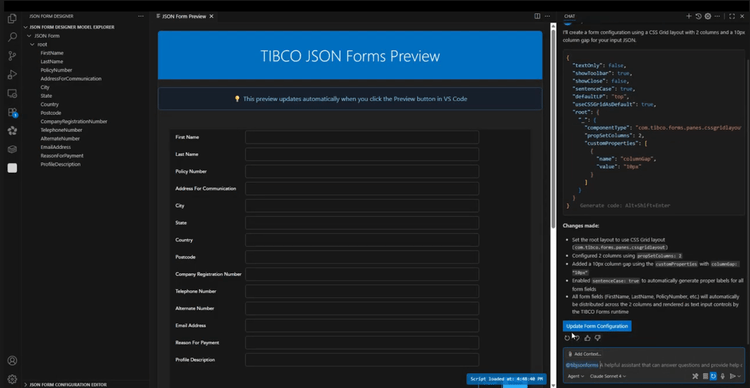Open the Manage gear icon in activity bar
Viewport: 750px width, 388px height.
coord(12,379)
